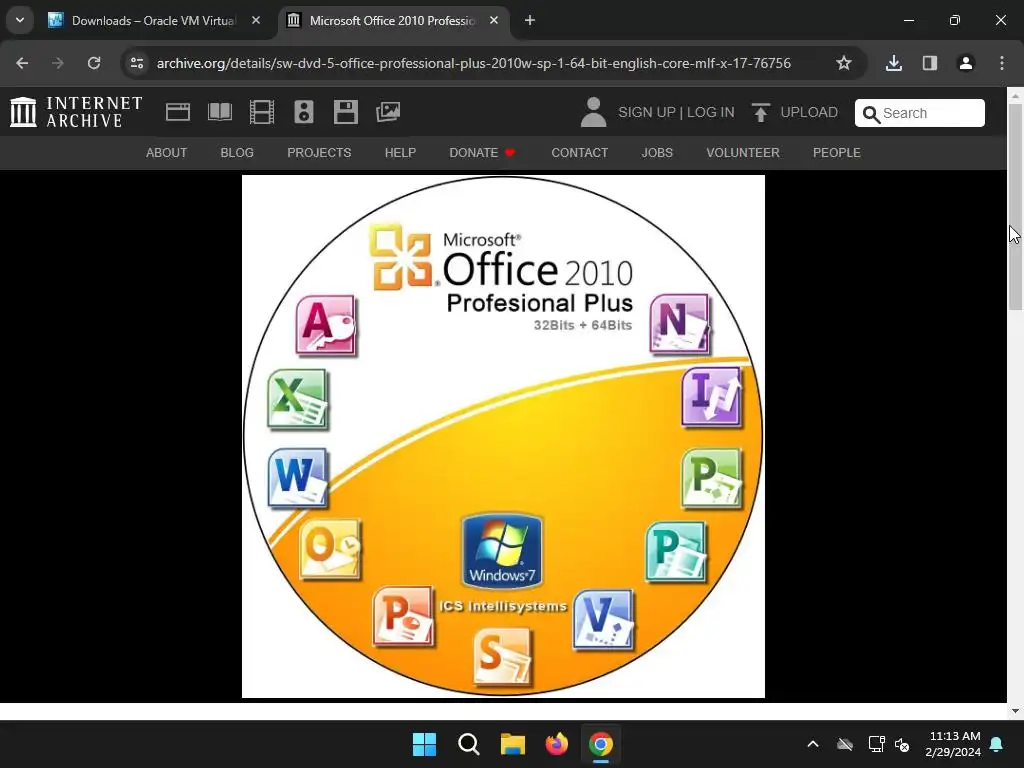
Task: Toggle Chrome side panel icon
Action: click(x=930, y=63)
